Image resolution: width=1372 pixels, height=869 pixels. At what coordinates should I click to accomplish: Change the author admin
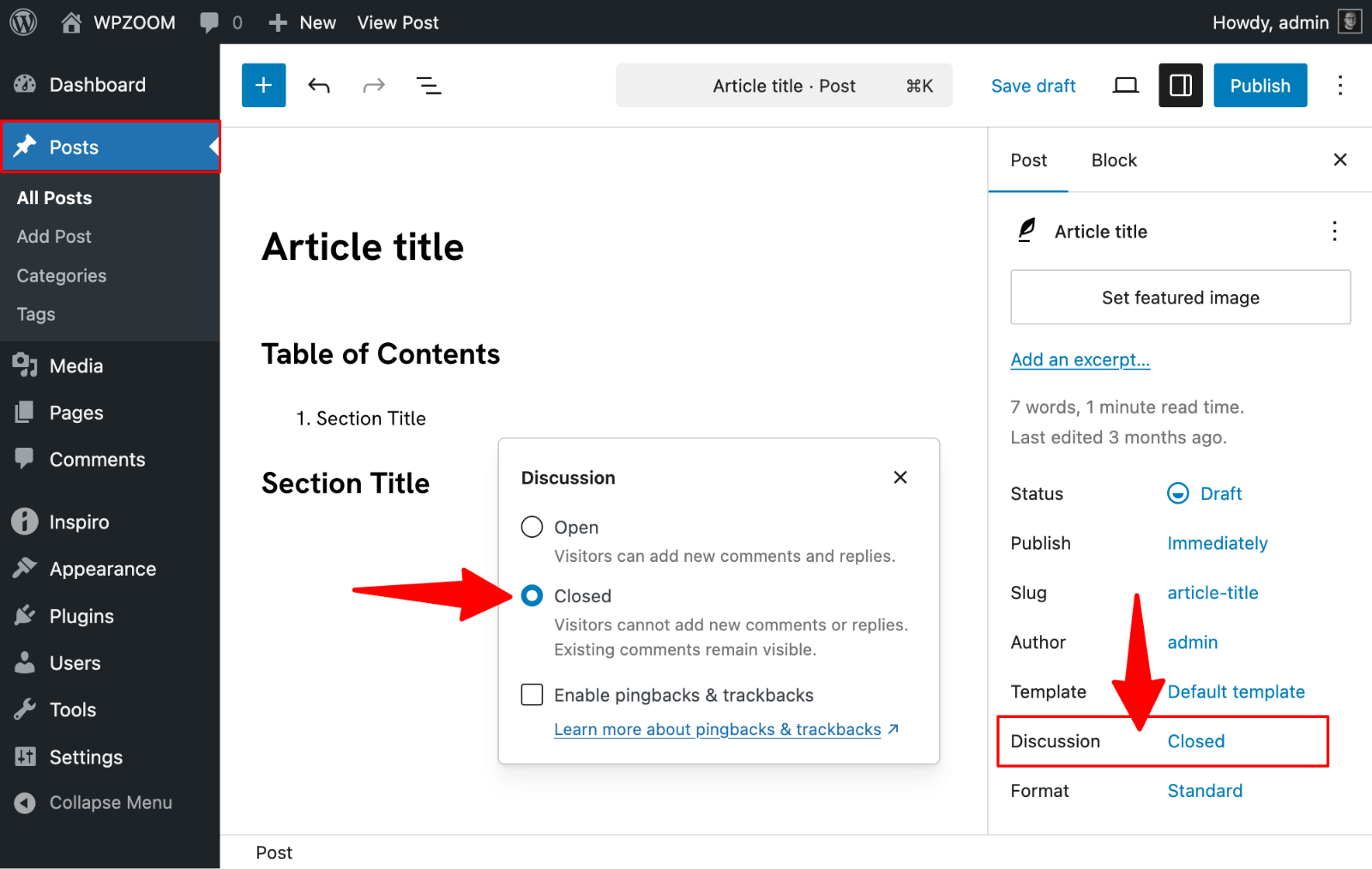pos(1193,643)
